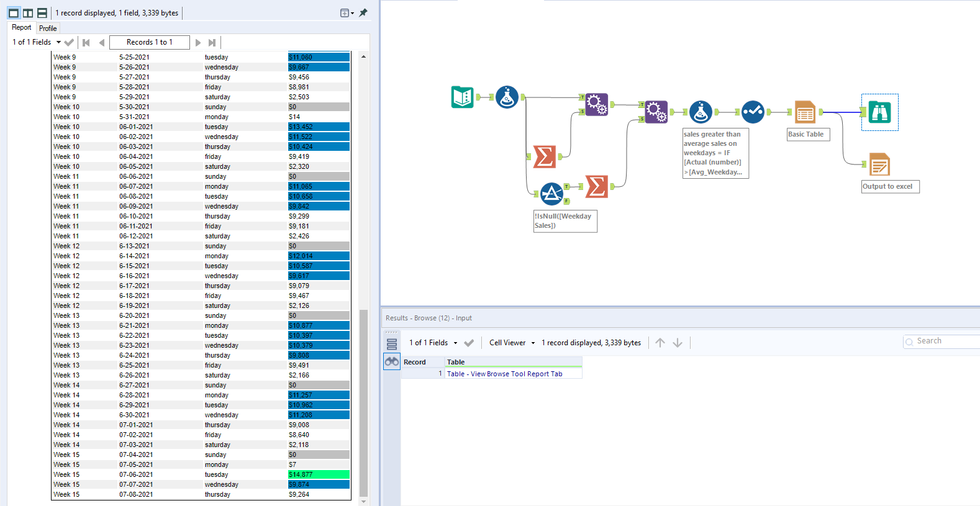This screenshot has height=506, width=980.
Task: Click the $2,503 value for 5-29-2021
Action: click(298, 97)
